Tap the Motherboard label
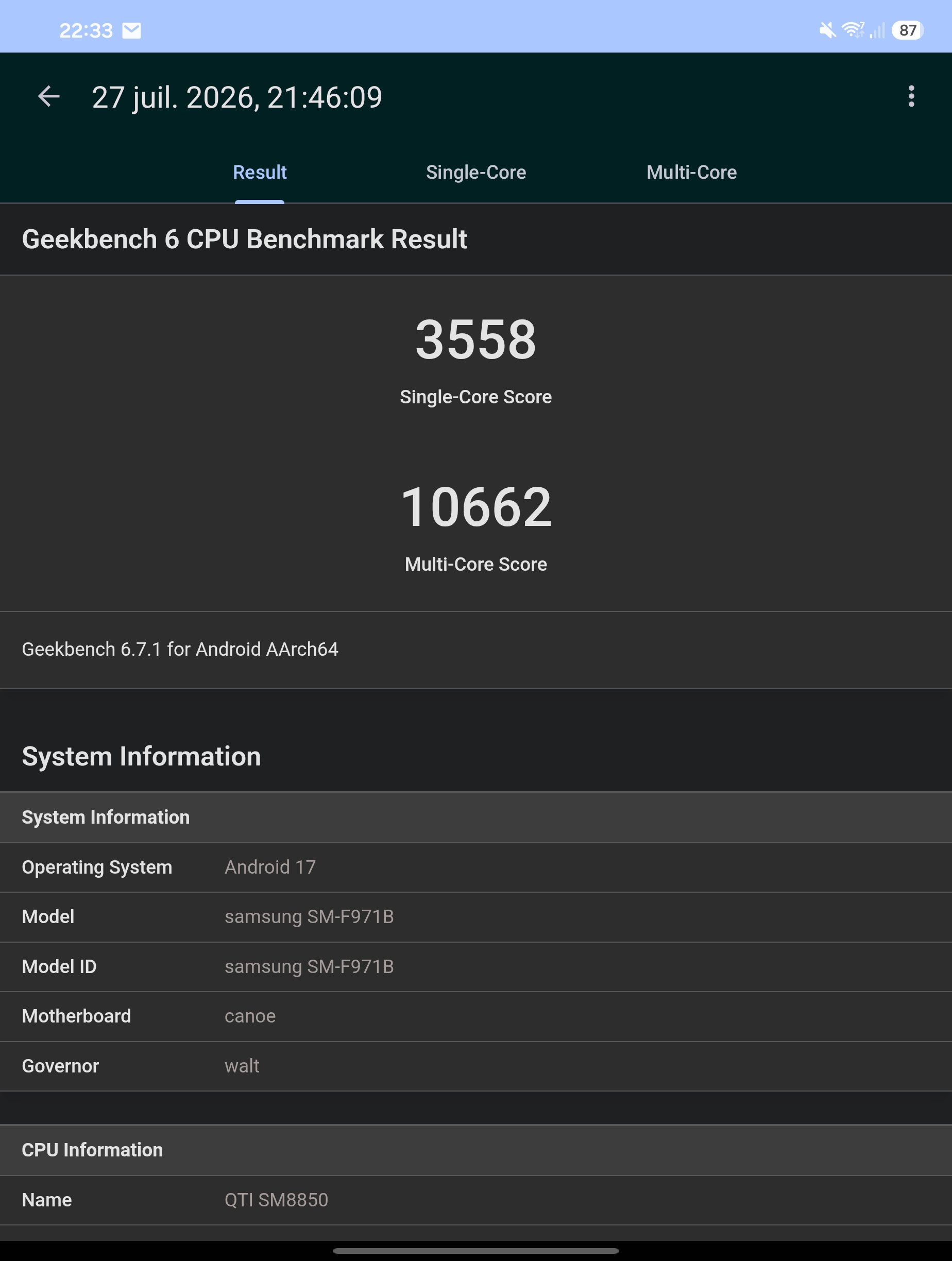The width and height of the screenshot is (952, 1261). (76, 1016)
